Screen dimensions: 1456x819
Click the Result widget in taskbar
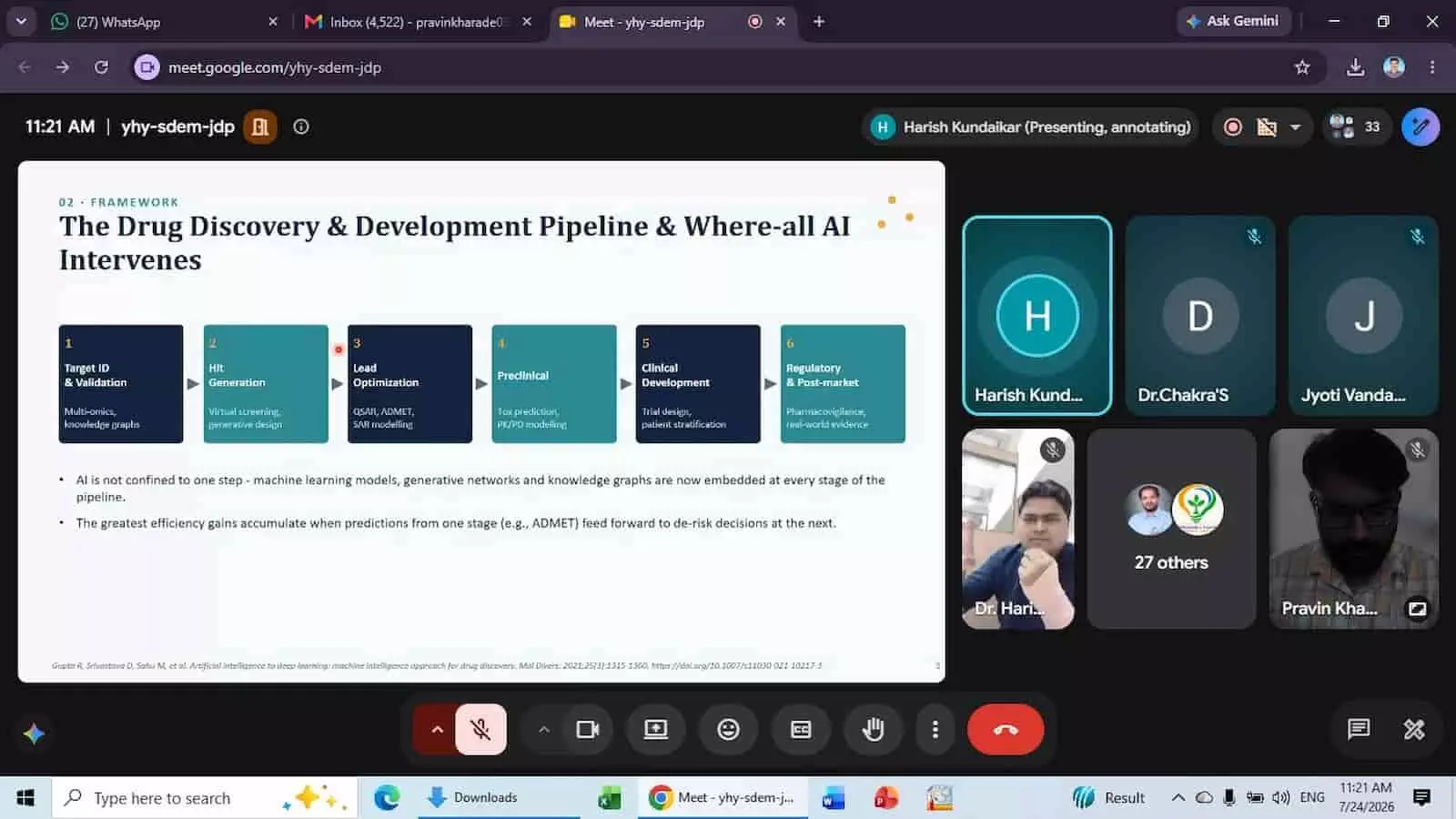pyautogui.click(x=1108, y=798)
